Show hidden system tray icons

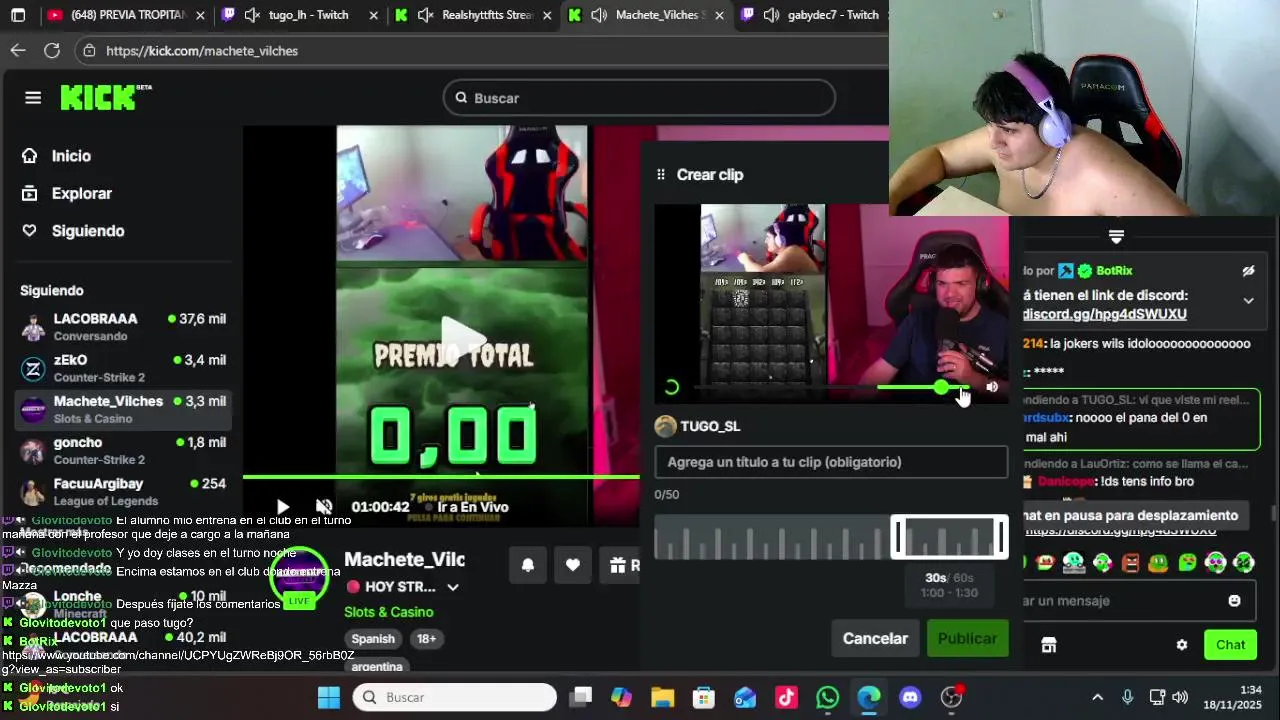pos(1097,697)
